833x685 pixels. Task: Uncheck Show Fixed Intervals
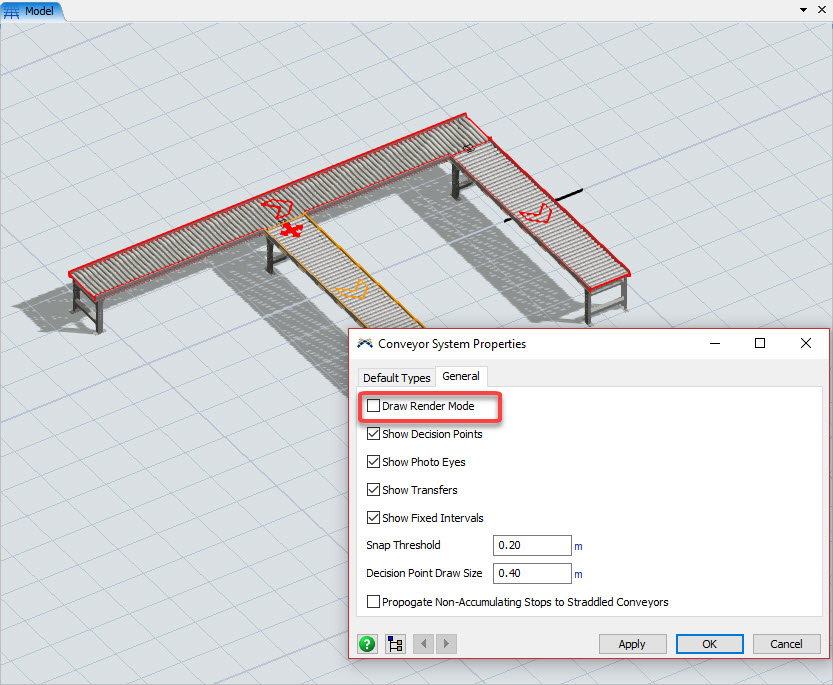(x=374, y=518)
